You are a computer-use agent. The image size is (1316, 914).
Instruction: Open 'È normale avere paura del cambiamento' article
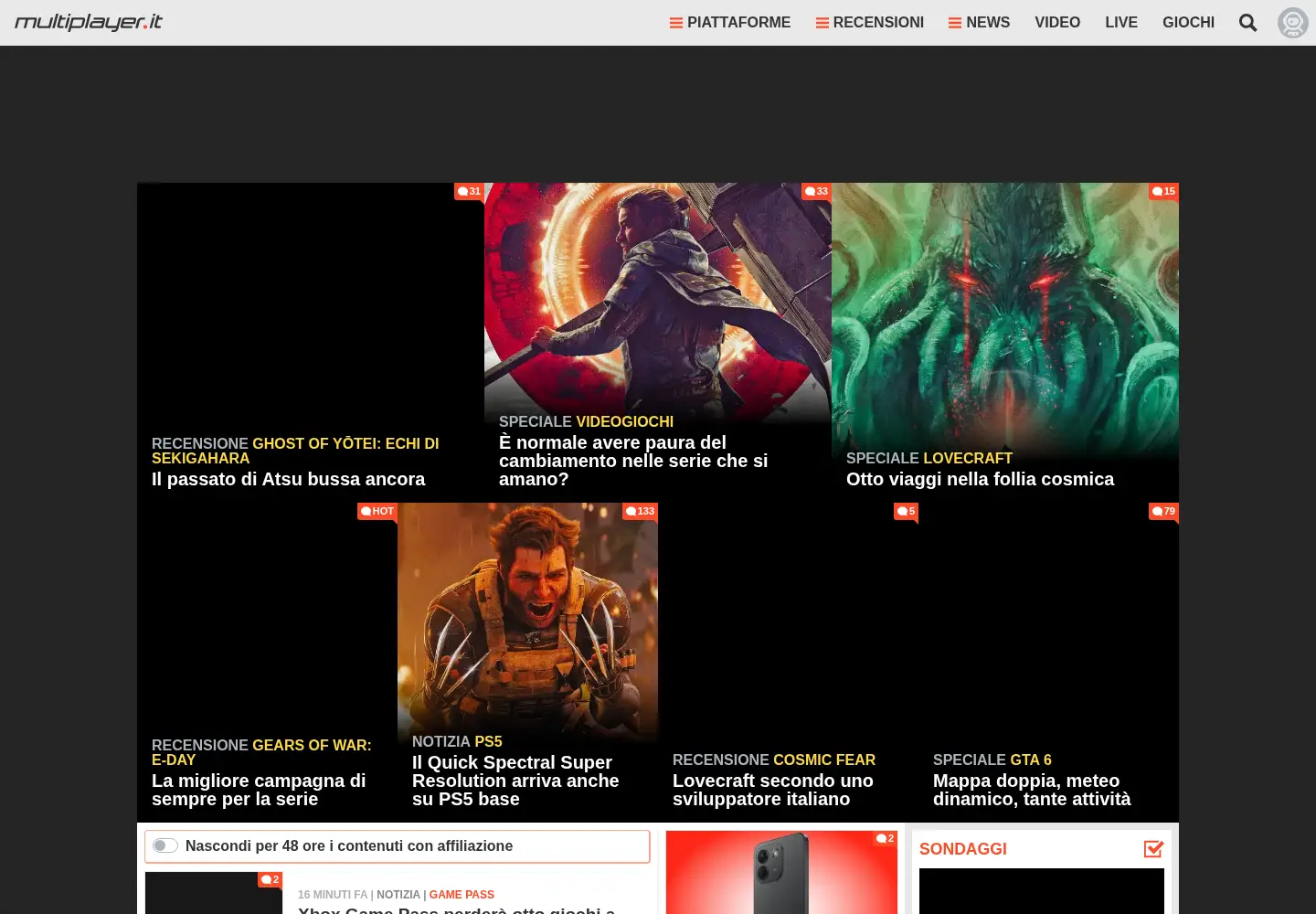pyautogui.click(x=633, y=461)
